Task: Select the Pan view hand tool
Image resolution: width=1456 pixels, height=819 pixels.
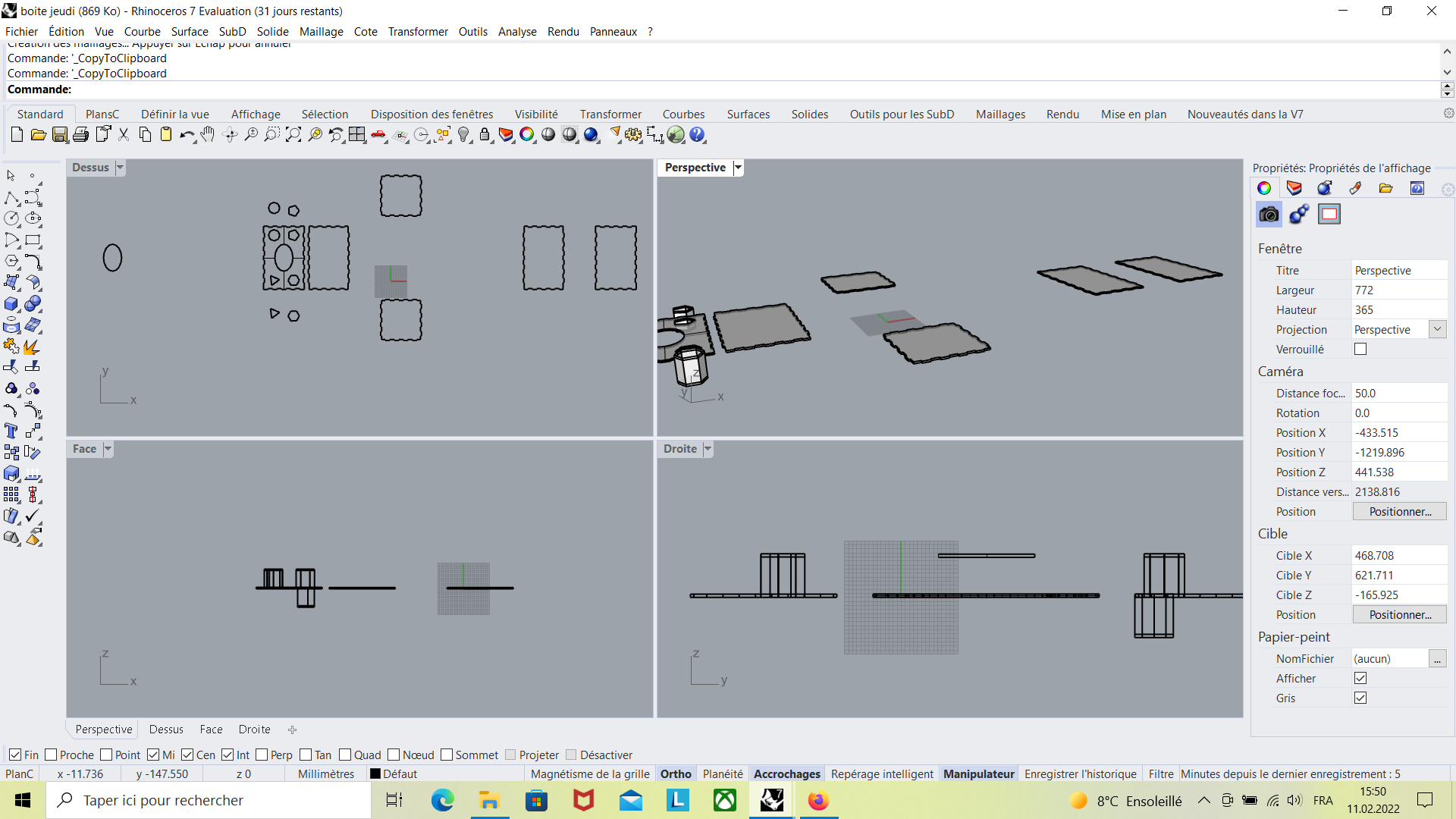Action: click(x=208, y=135)
